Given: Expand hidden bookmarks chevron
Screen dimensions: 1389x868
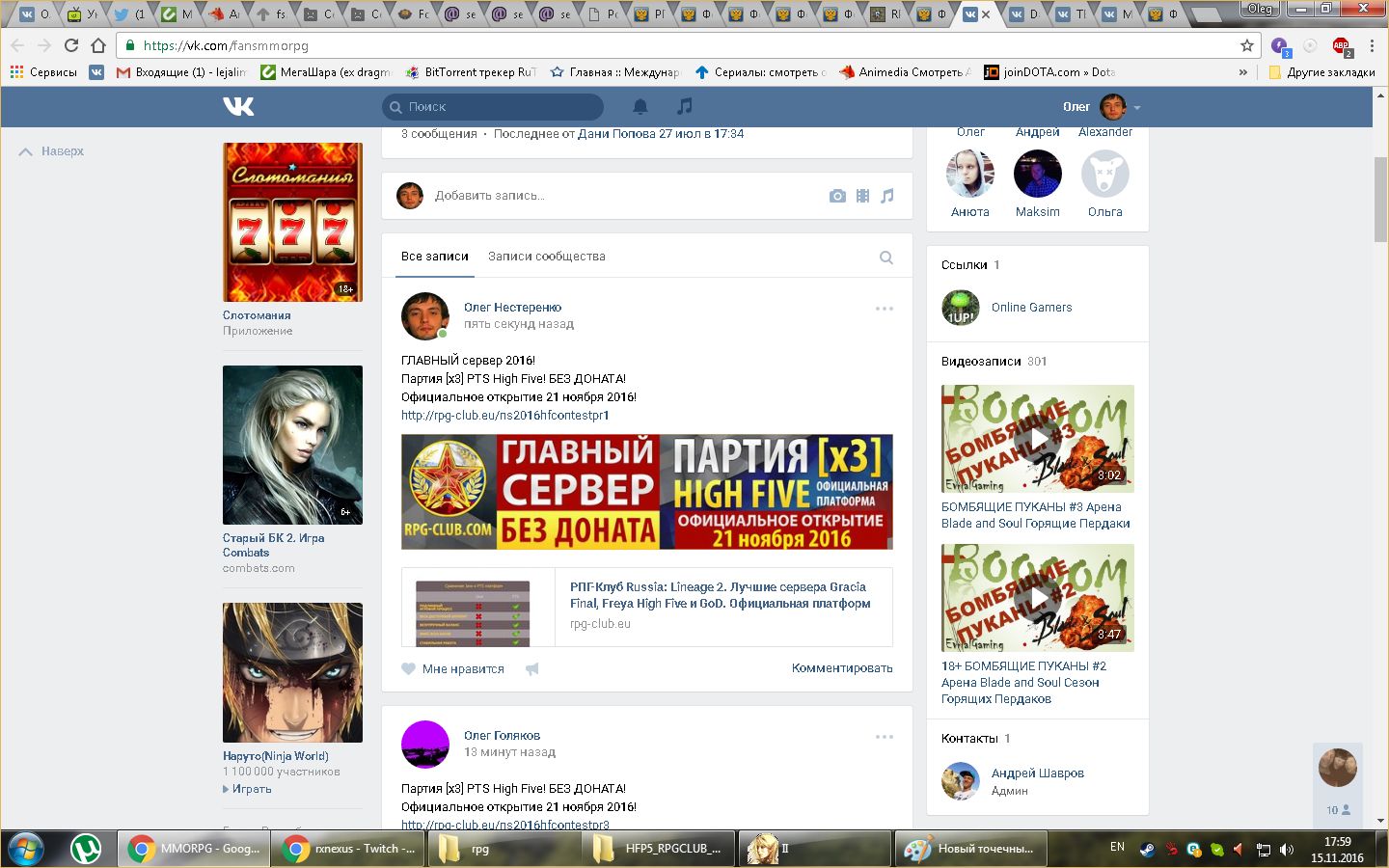Looking at the screenshot, I should point(1243,72).
